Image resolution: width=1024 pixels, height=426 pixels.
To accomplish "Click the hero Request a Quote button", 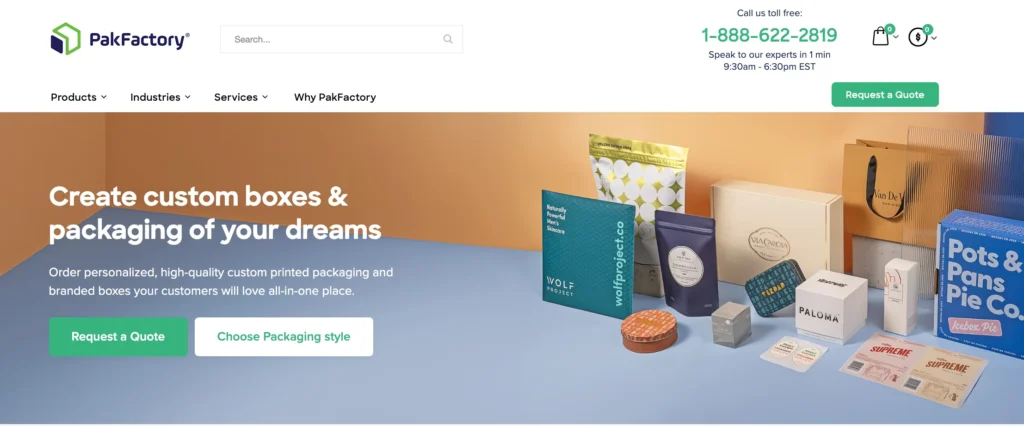I will [x=118, y=336].
